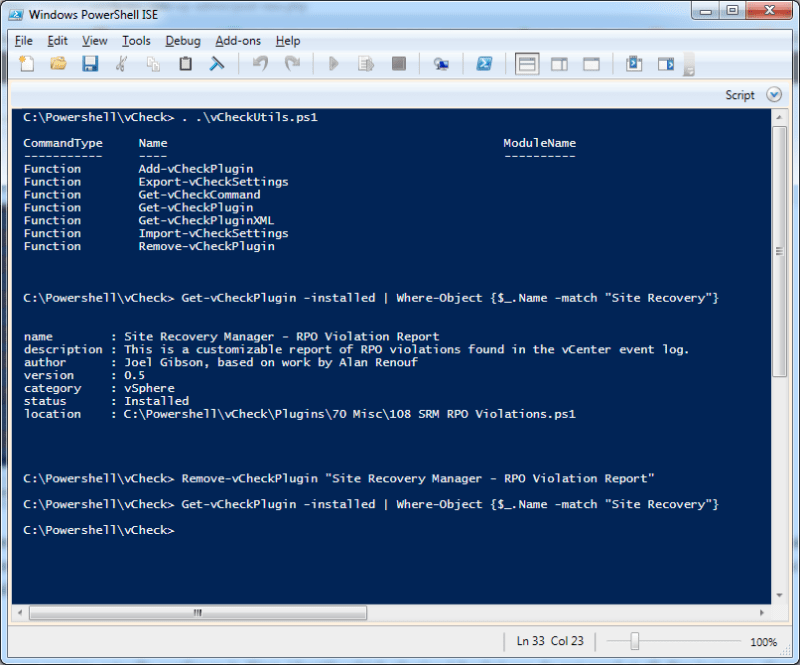
Task: Toggle Show Script Pane Maximized layout
Action: pos(591,63)
